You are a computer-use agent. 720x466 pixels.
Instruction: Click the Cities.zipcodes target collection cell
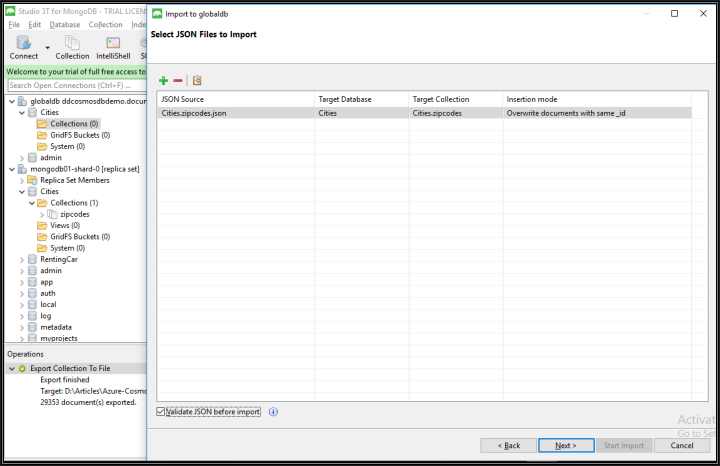[456, 113]
